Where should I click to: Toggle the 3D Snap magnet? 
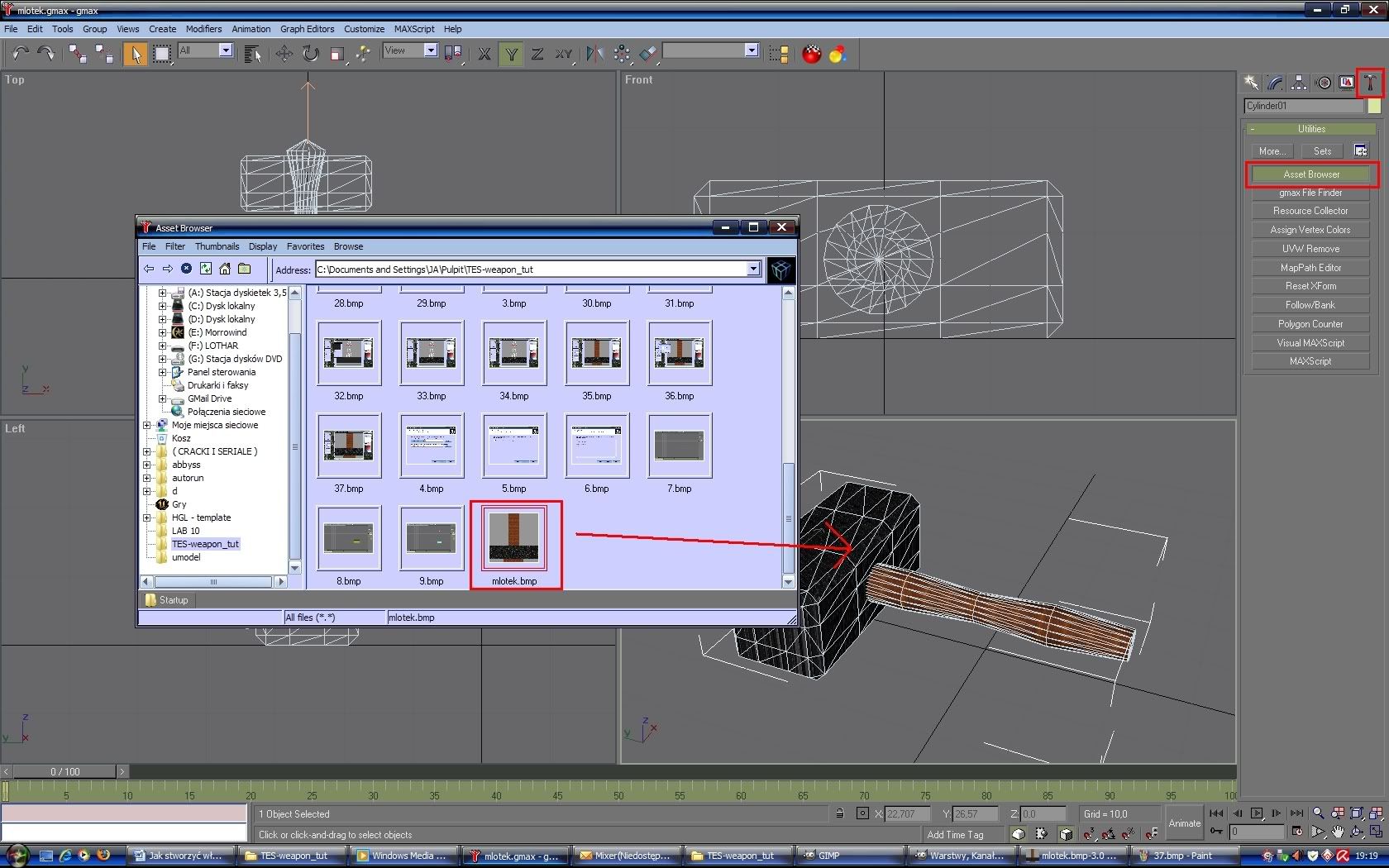point(1089,834)
